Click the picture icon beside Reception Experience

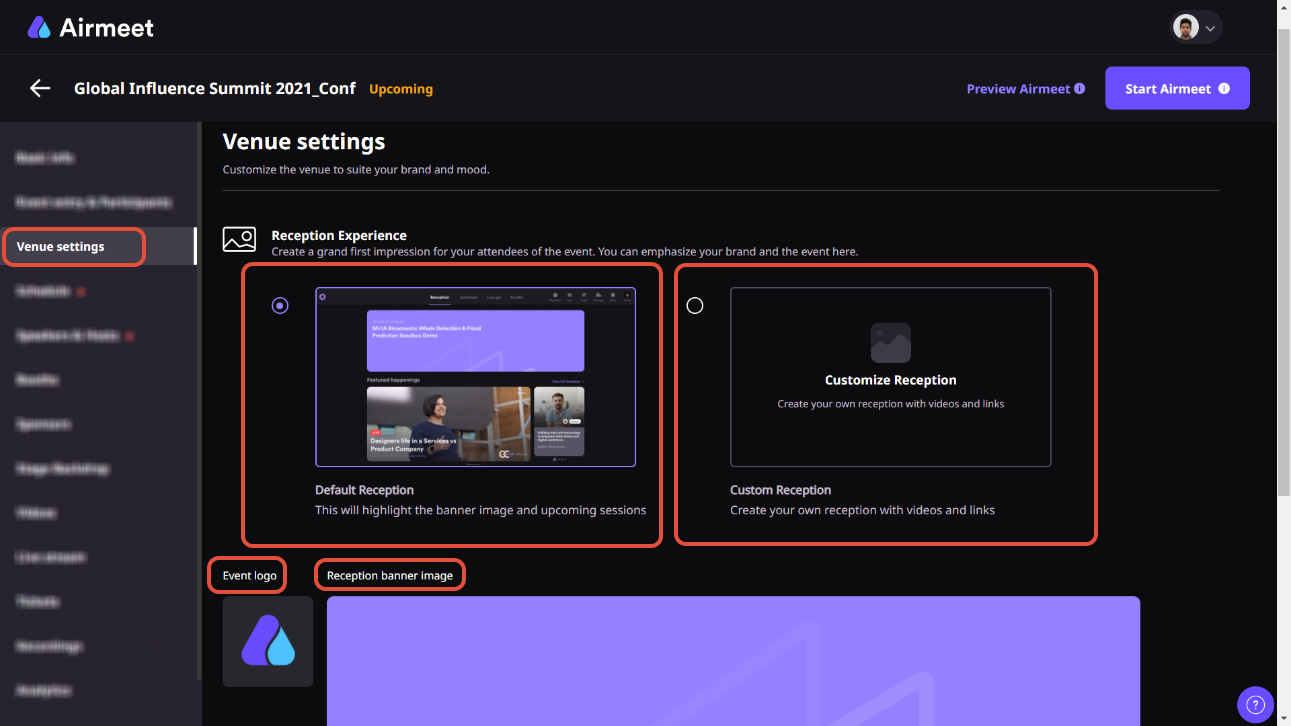[239, 239]
